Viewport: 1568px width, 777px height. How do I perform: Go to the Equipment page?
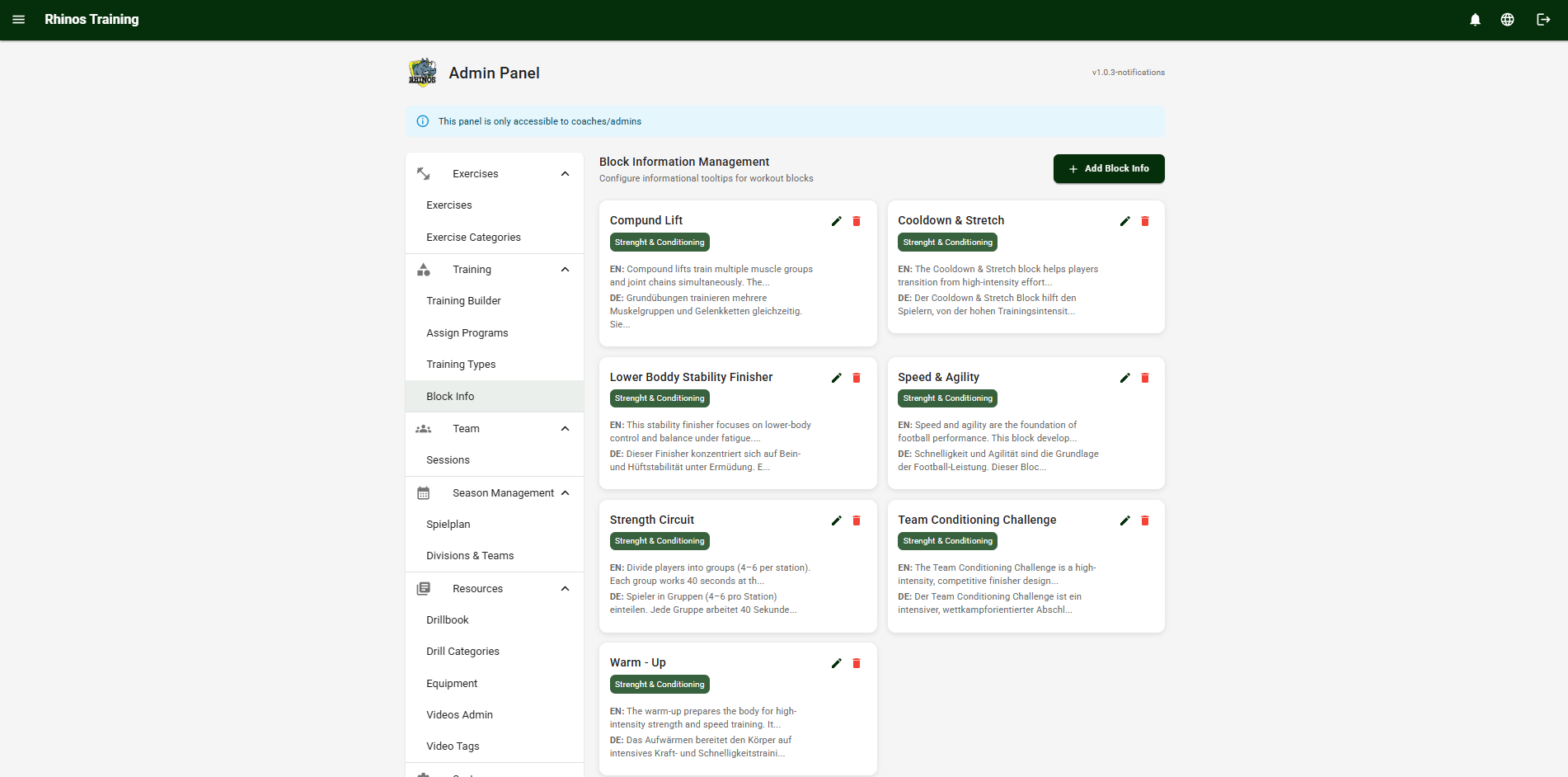[495, 684]
